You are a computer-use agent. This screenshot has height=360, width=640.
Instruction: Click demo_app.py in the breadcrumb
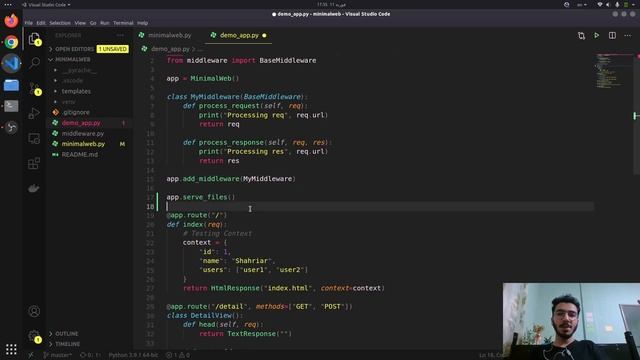[x=170, y=49]
